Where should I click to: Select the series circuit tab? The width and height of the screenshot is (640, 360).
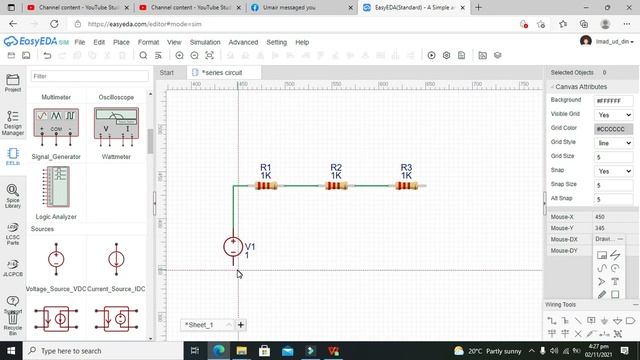pyautogui.click(x=224, y=73)
